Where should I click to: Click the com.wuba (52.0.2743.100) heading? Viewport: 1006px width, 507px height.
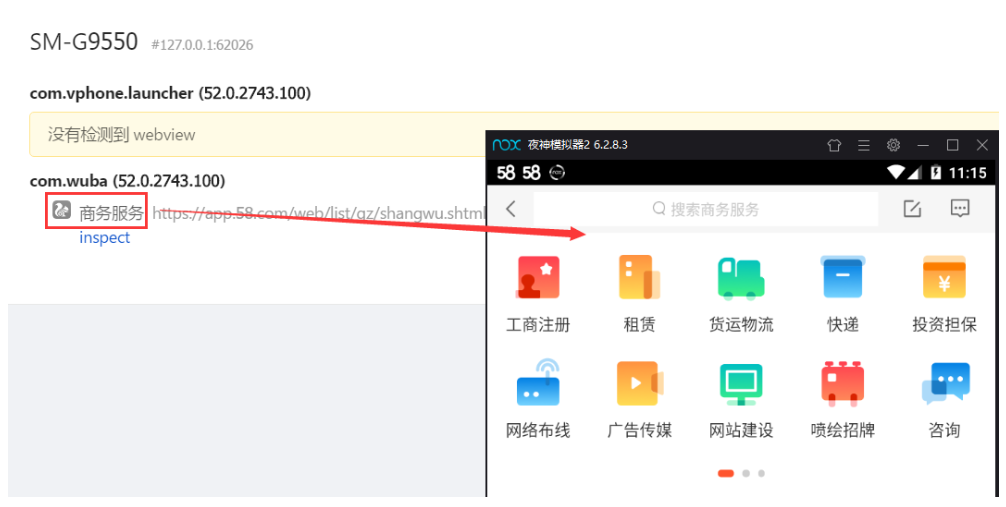tap(127, 180)
